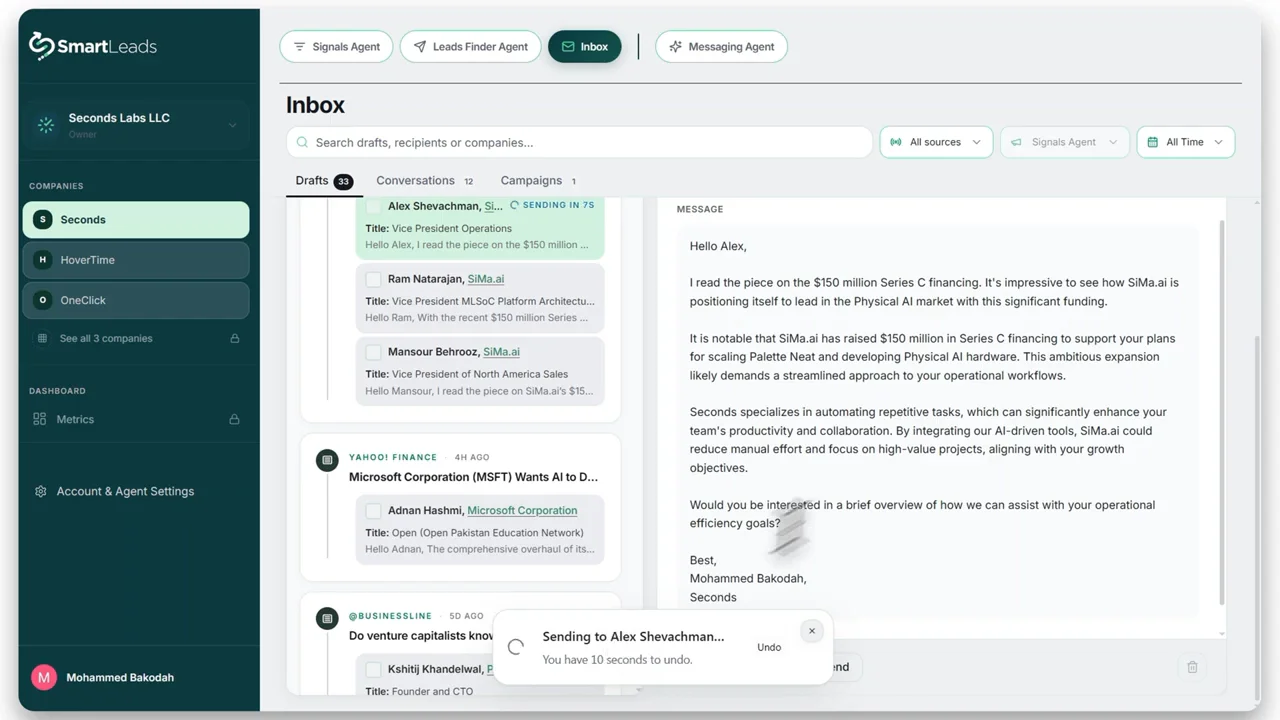Click the search magnifier icon
The image size is (1280, 720).
(x=301, y=142)
